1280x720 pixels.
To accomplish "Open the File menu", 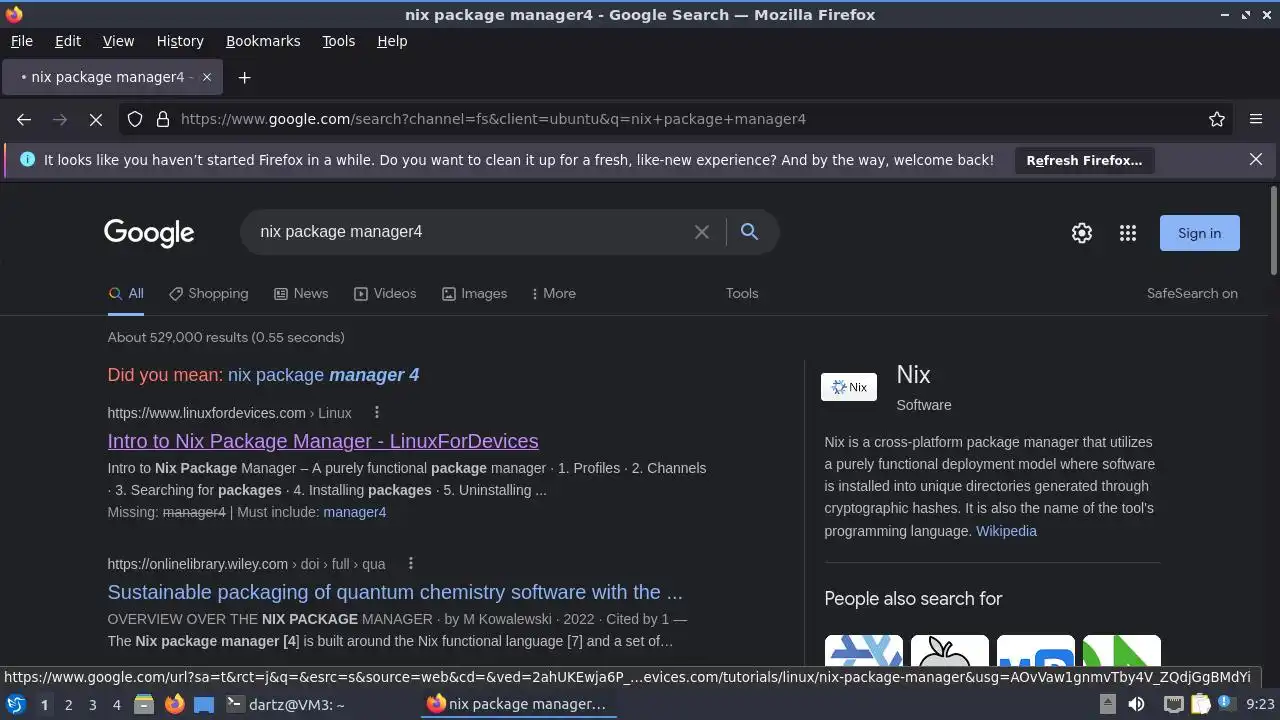I will (22, 41).
